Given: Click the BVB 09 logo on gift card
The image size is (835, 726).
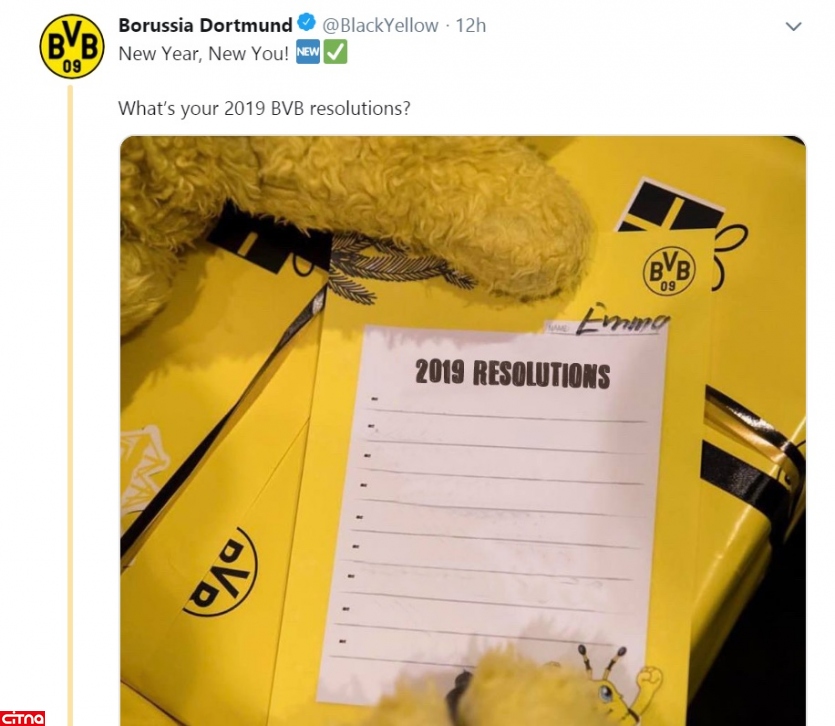Looking at the screenshot, I should click(669, 271).
